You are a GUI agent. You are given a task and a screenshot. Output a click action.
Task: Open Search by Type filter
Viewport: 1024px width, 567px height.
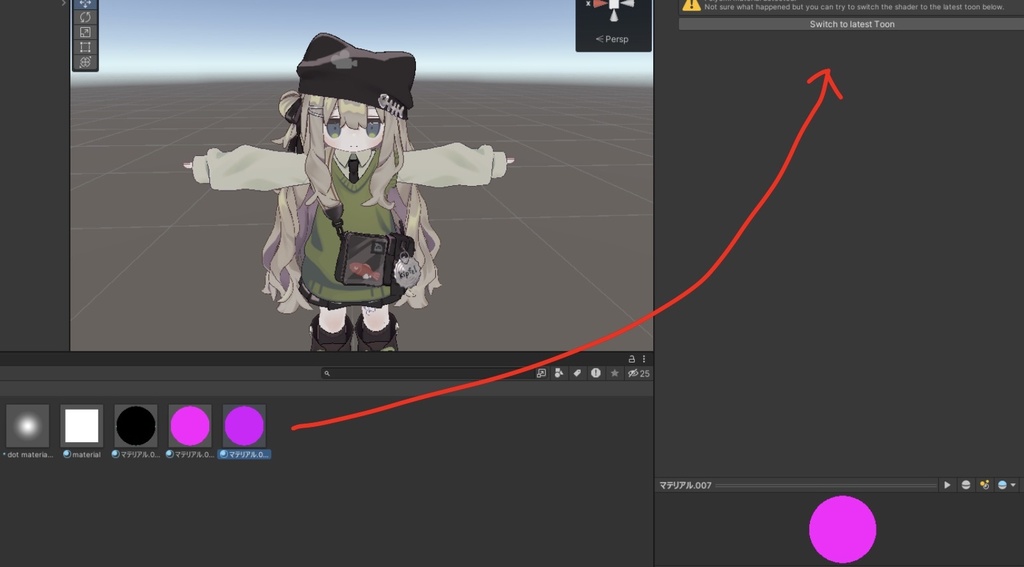pyautogui.click(x=559, y=373)
